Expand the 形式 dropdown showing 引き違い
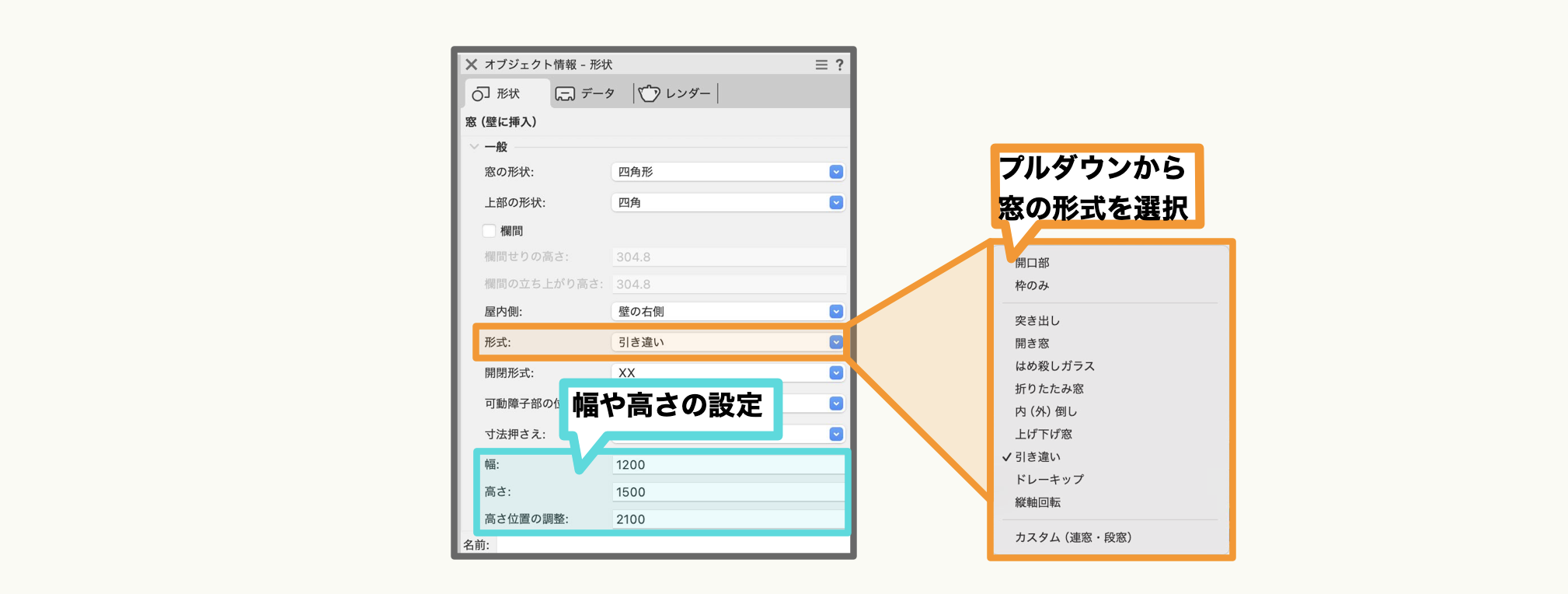Viewport: 1568px width, 594px height. [727, 342]
